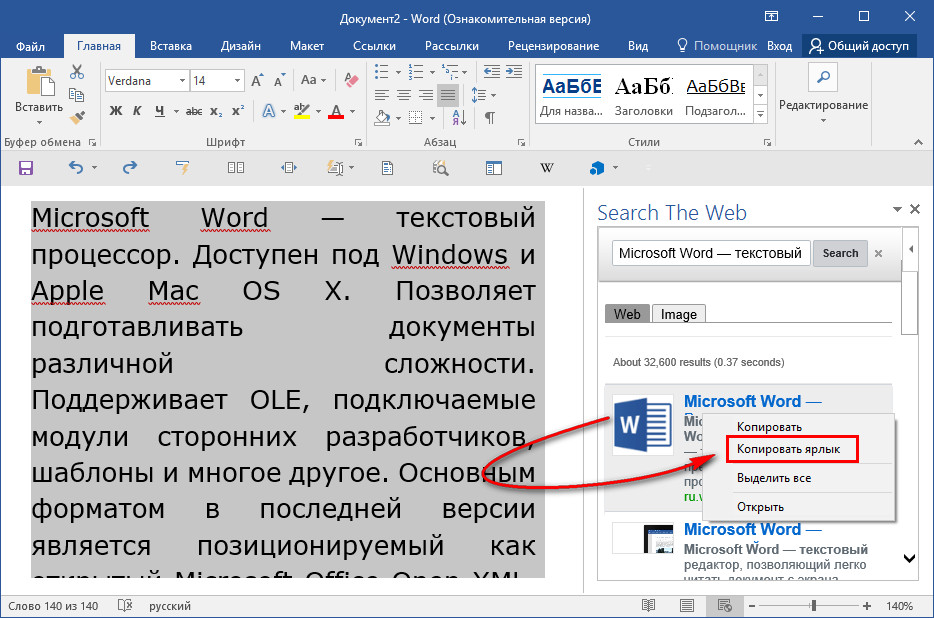Click the proofing book icon in status bar

point(124,605)
